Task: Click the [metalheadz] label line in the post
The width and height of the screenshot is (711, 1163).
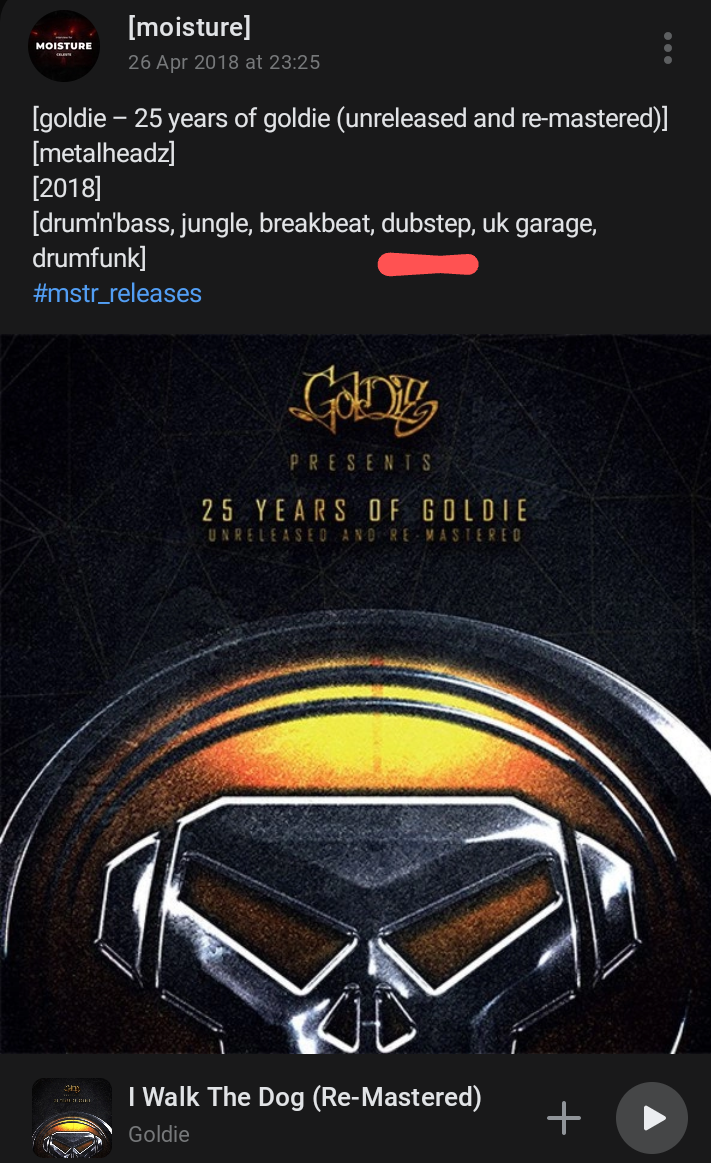Action: pyautogui.click(x=104, y=153)
